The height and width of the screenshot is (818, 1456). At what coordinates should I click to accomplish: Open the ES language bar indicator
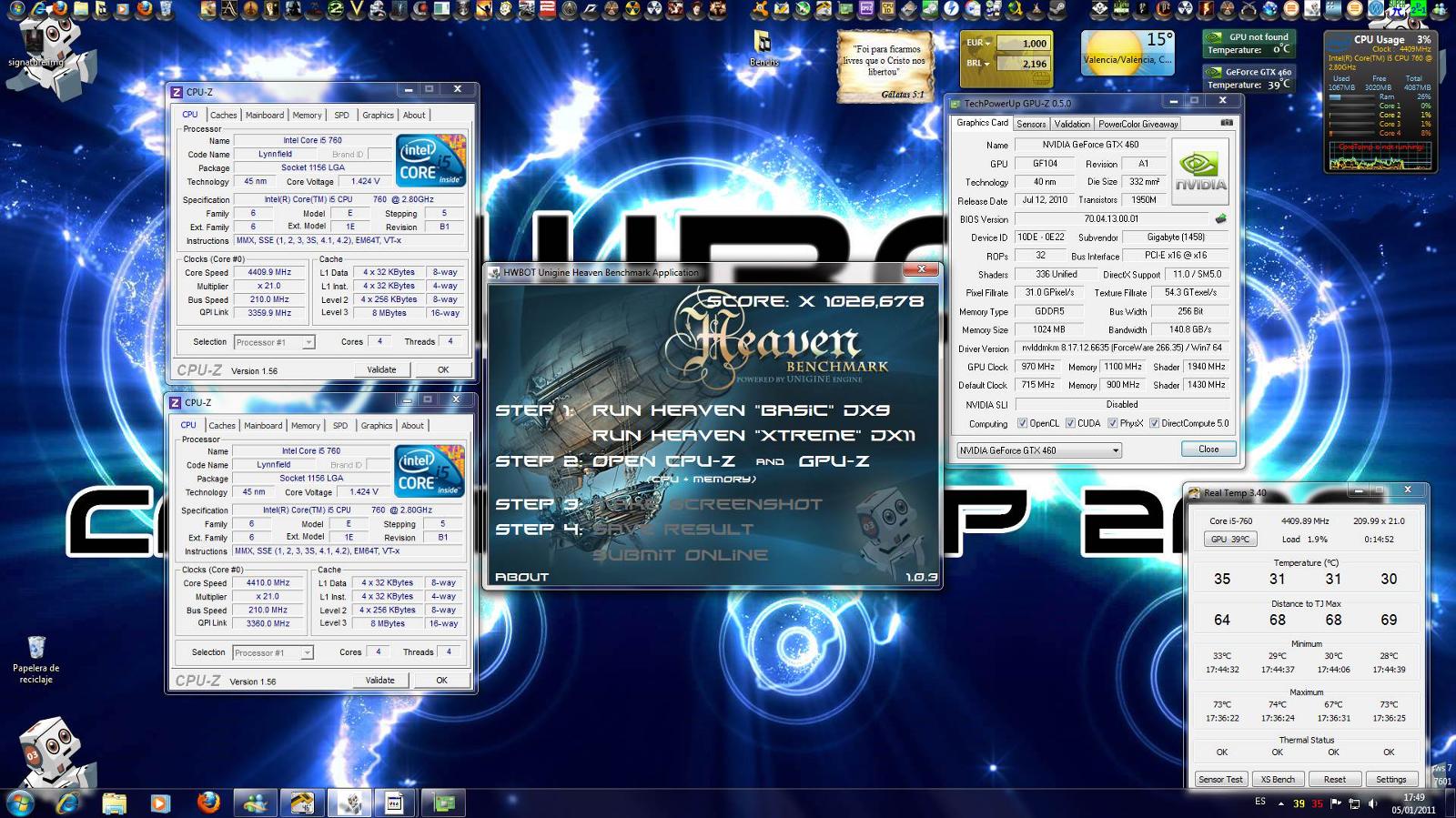(x=1260, y=802)
